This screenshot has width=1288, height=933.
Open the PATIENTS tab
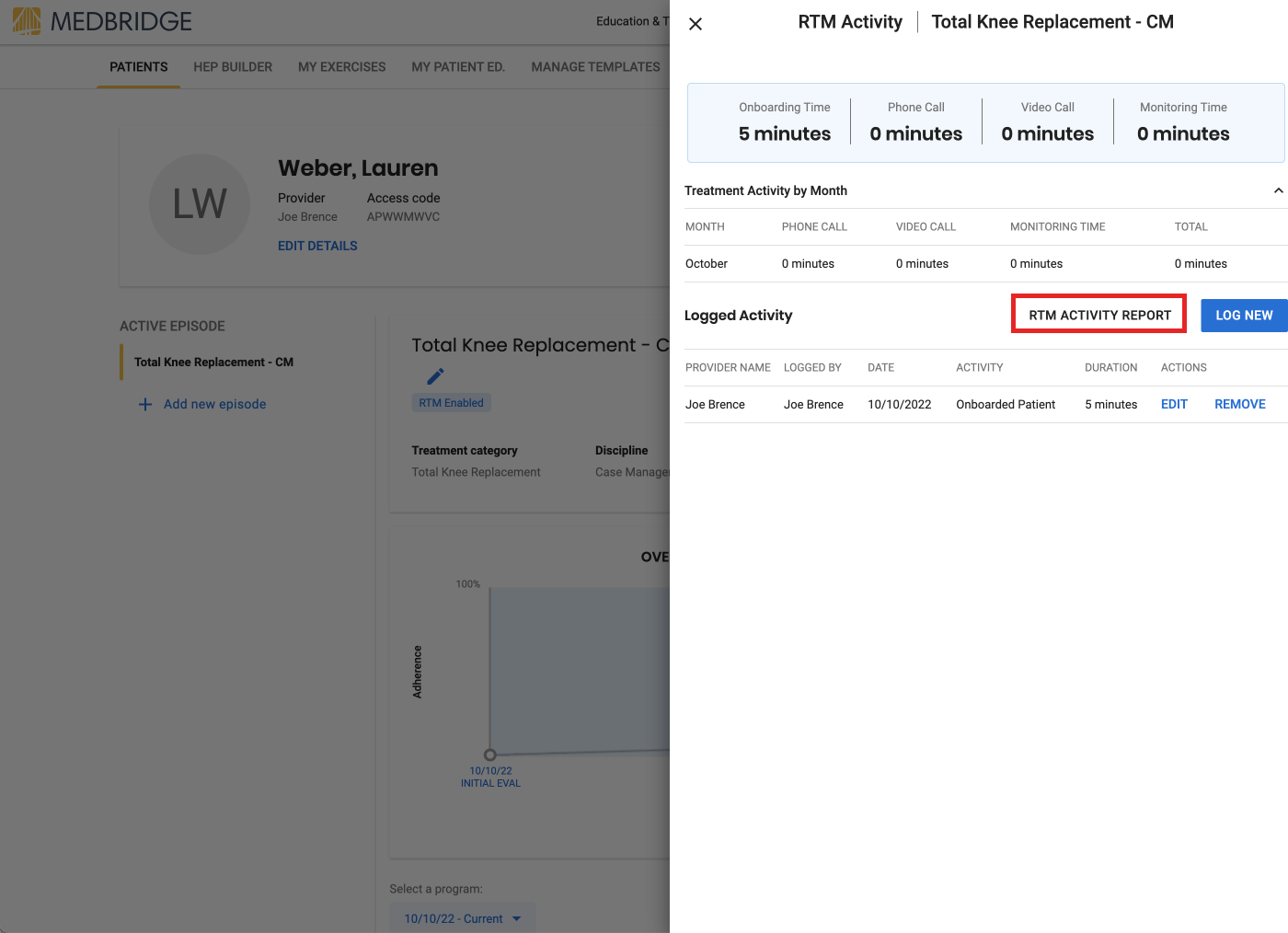139,67
